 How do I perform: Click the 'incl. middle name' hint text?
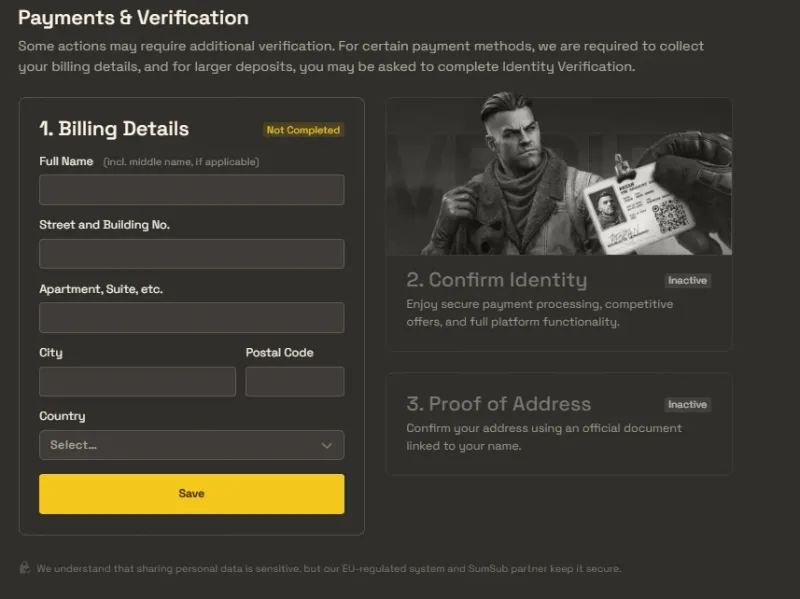(x=181, y=162)
